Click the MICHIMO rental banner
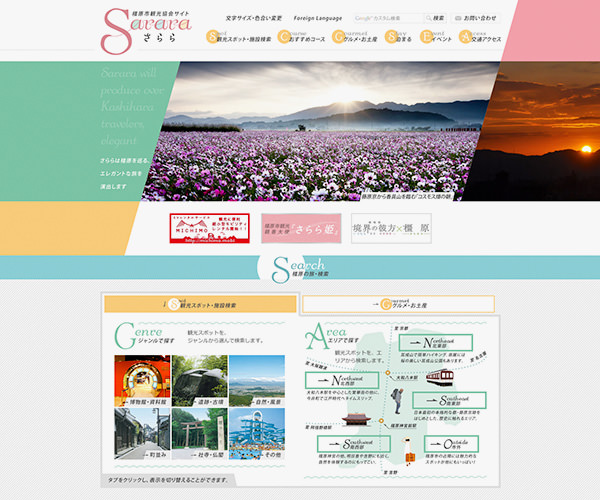This screenshot has width=600, height=500. click(210, 228)
